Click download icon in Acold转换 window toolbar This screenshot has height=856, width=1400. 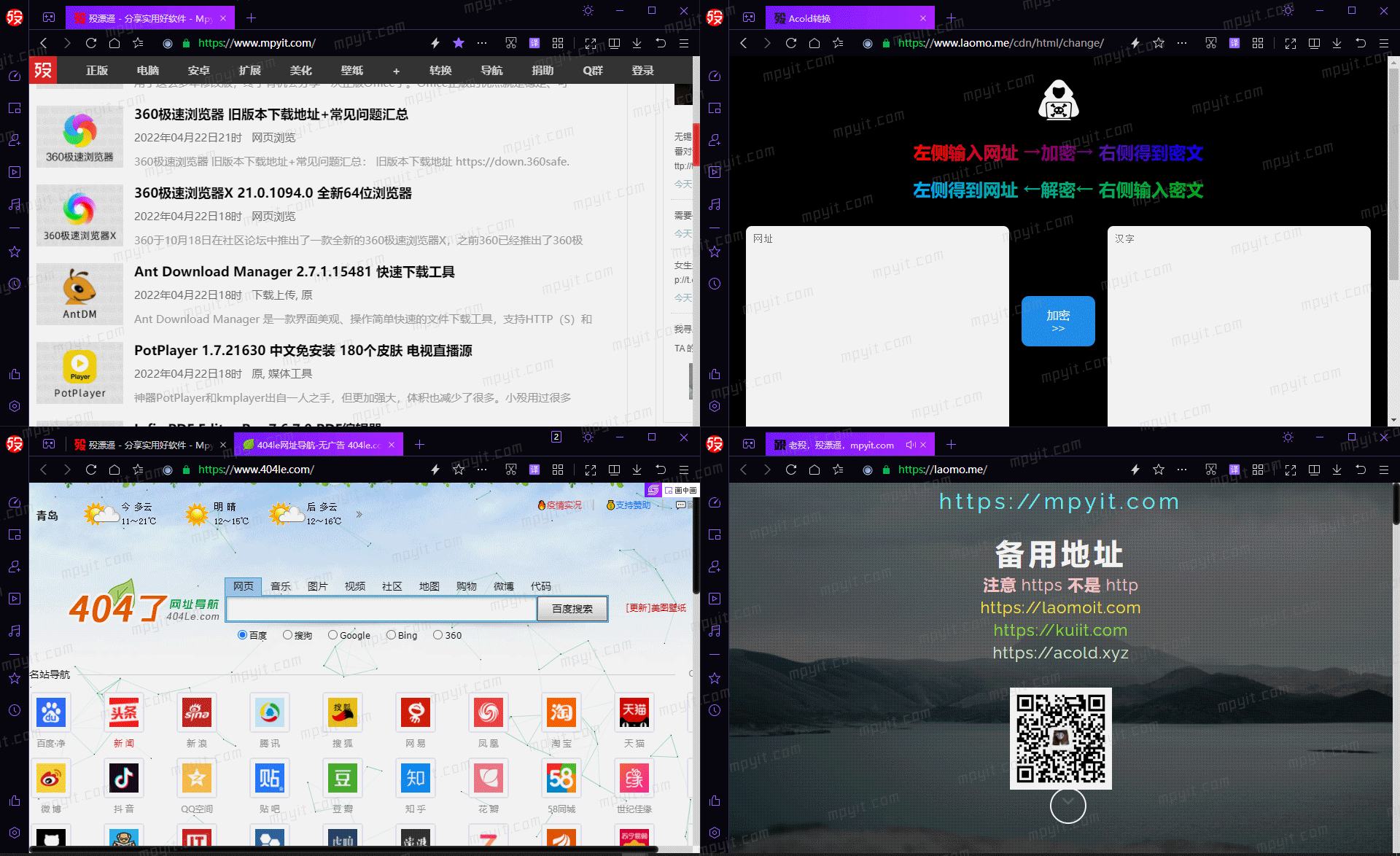click(1337, 43)
